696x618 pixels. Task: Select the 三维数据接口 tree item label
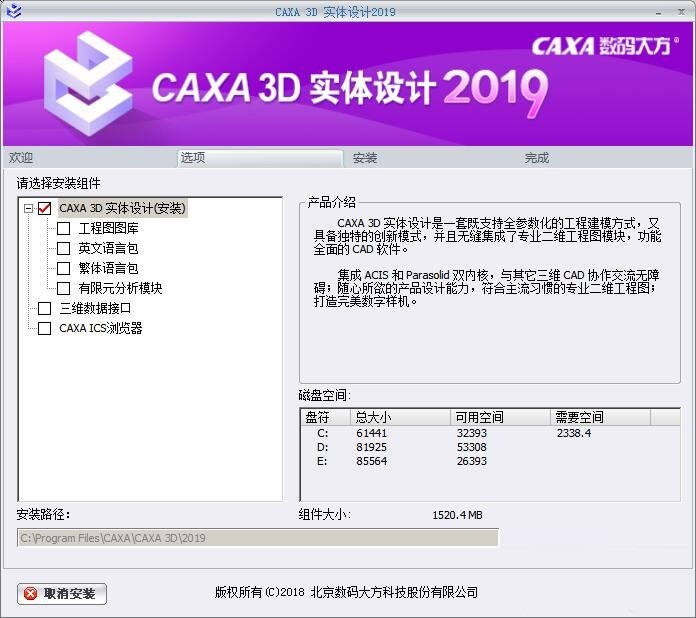click(x=95, y=308)
